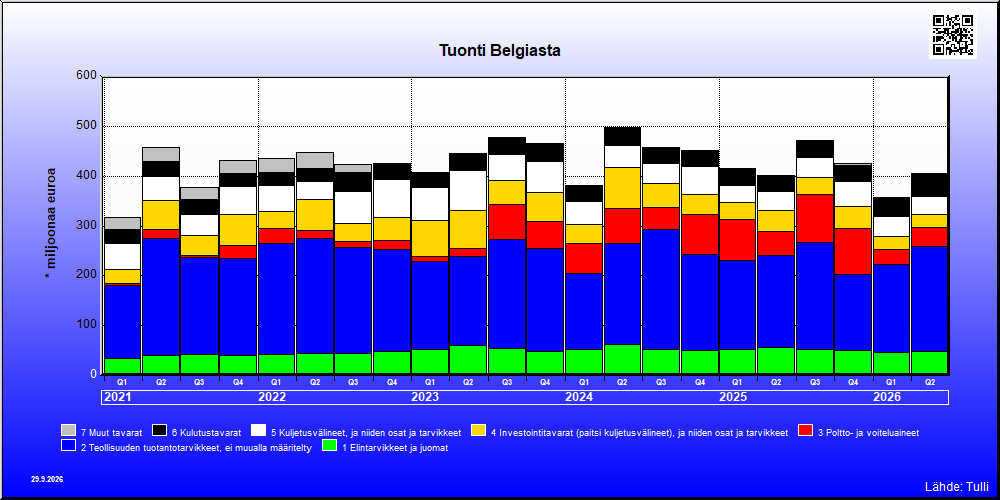Click the year label 2022
Screen dimensions: 1000x500
272,397
